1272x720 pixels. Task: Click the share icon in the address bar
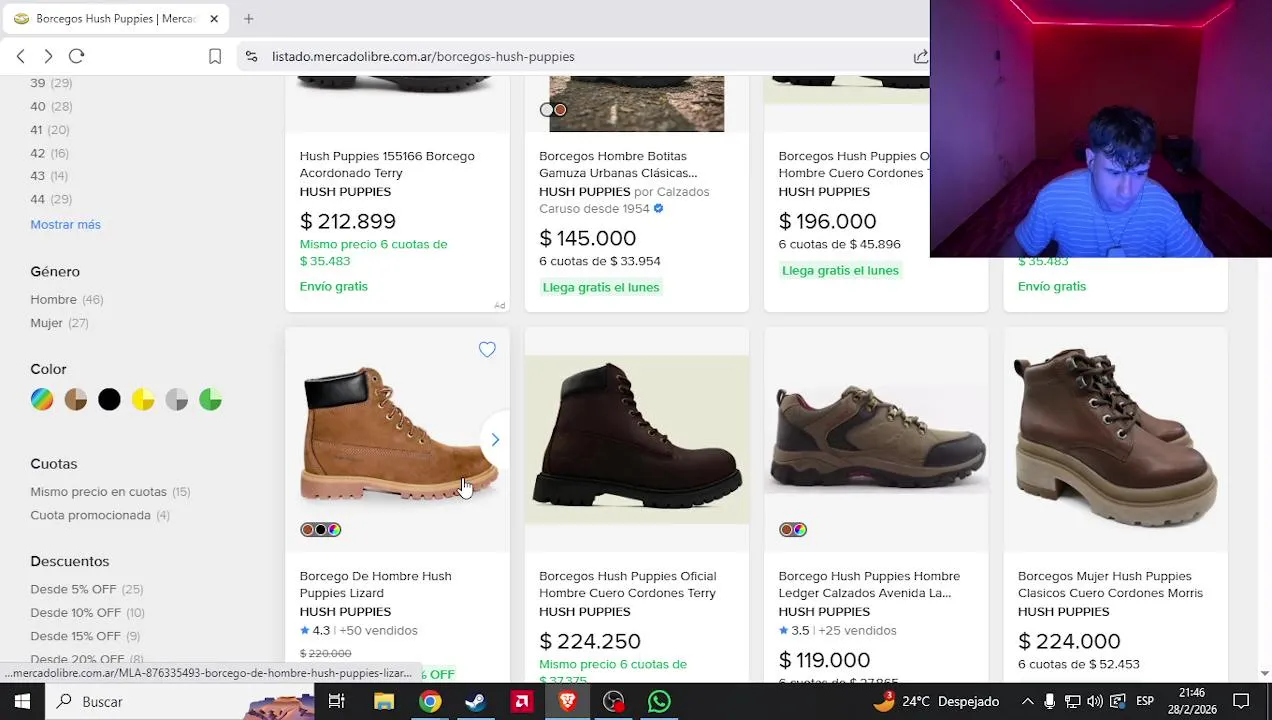920,56
